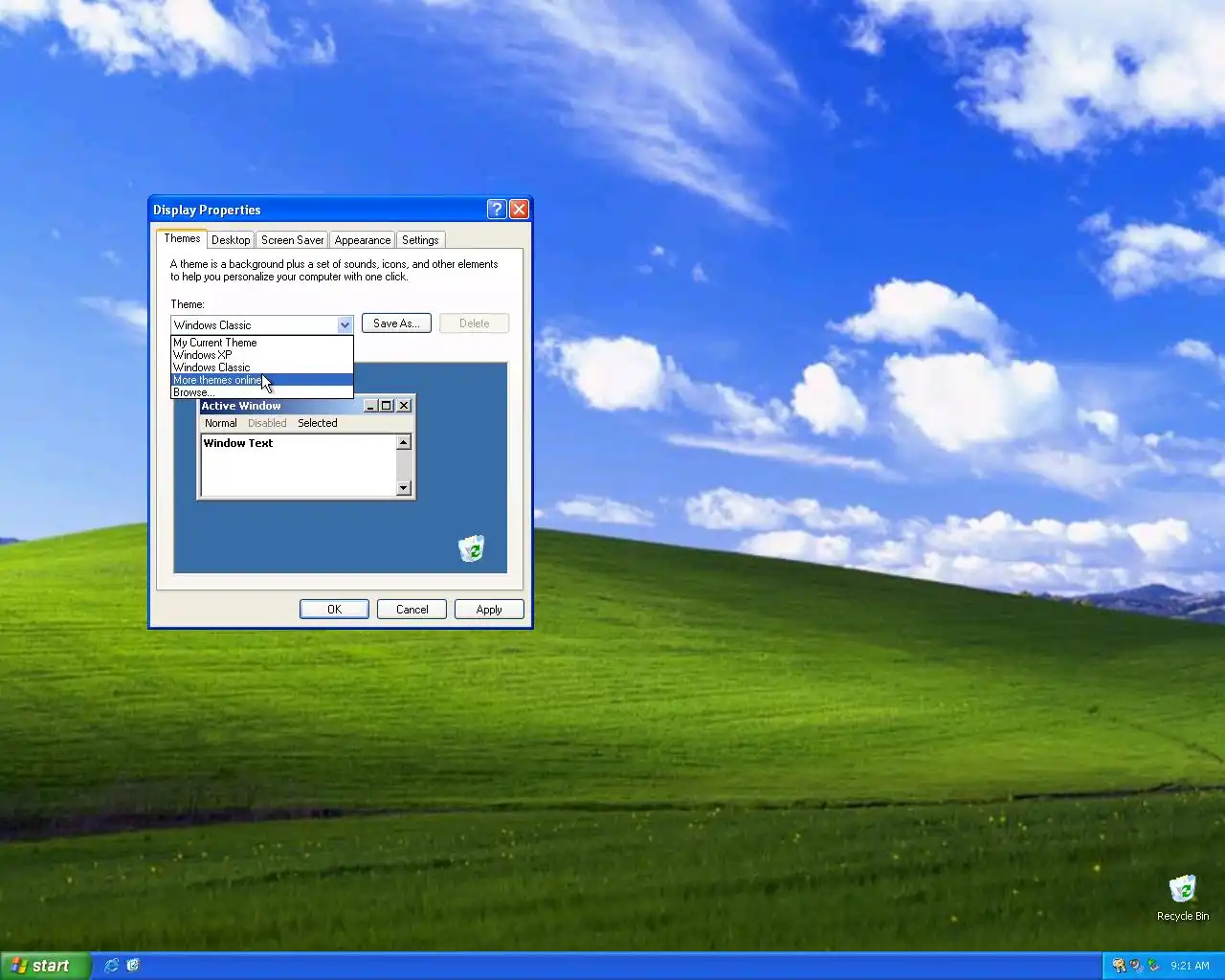
Task: Select the Themes tab
Action: pos(182,238)
